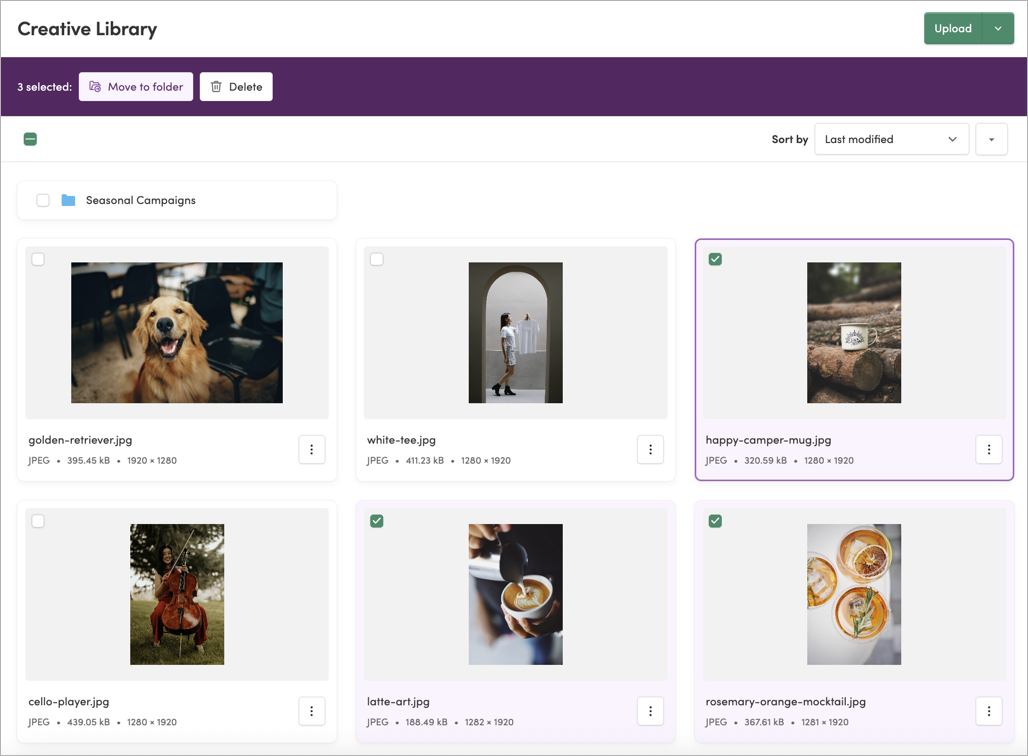Open three-dot menu for latte-art.jpg

tap(650, 711)
